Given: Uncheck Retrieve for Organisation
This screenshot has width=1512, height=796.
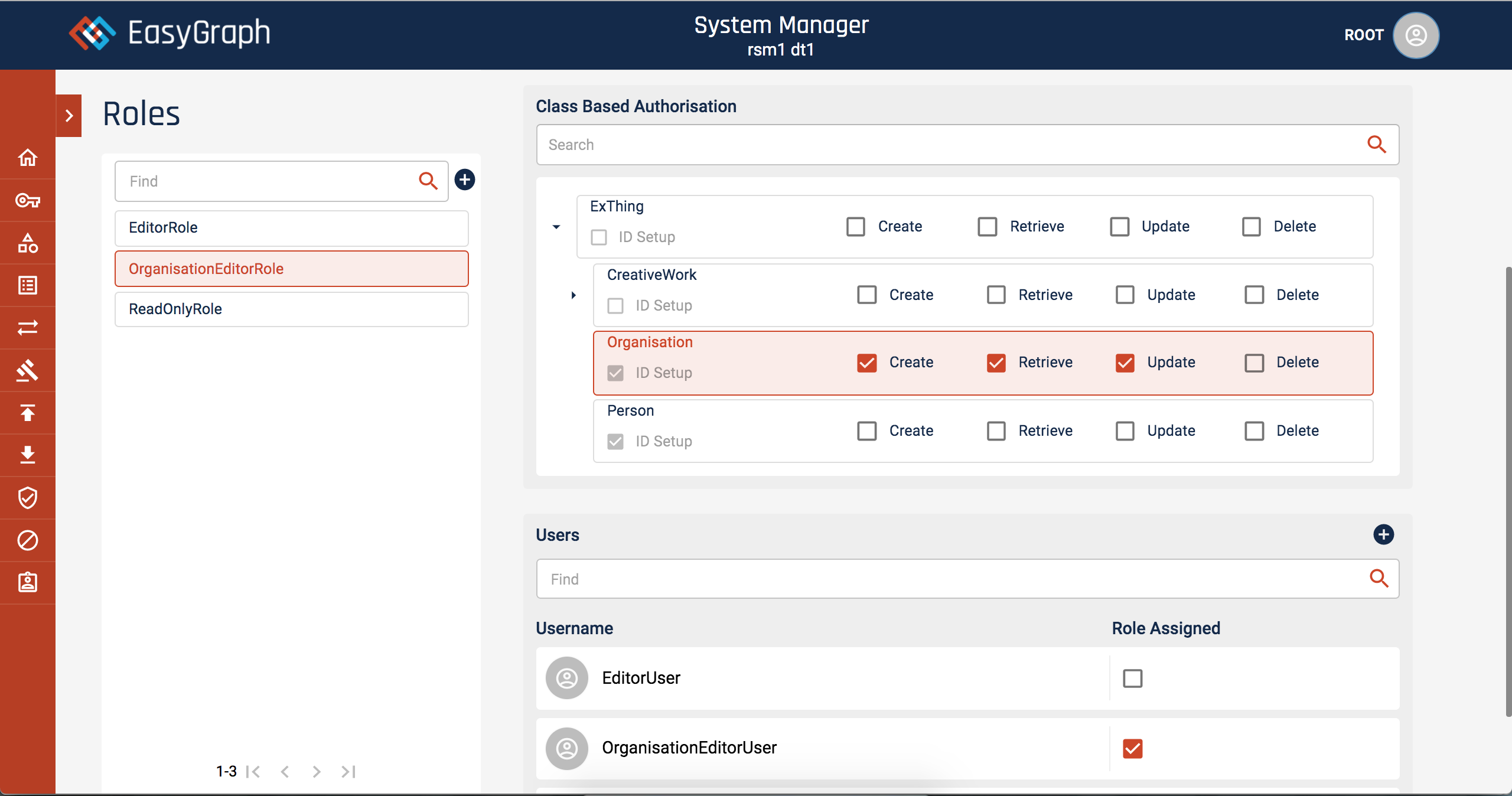Looking at the screenshot, I should coord(996,363).
